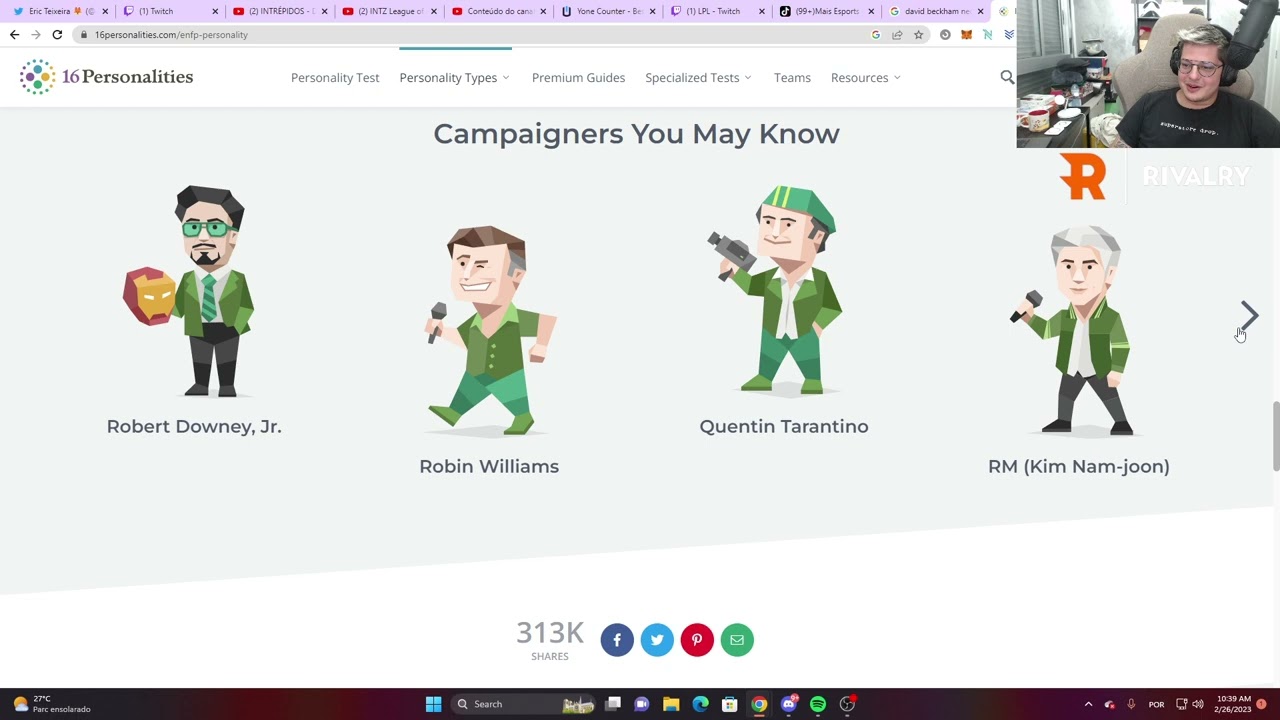Switch to the david beckham search tab
The width and height of the screenshot is (1280, 720).
pyautogui.click(x=933, y=11)
